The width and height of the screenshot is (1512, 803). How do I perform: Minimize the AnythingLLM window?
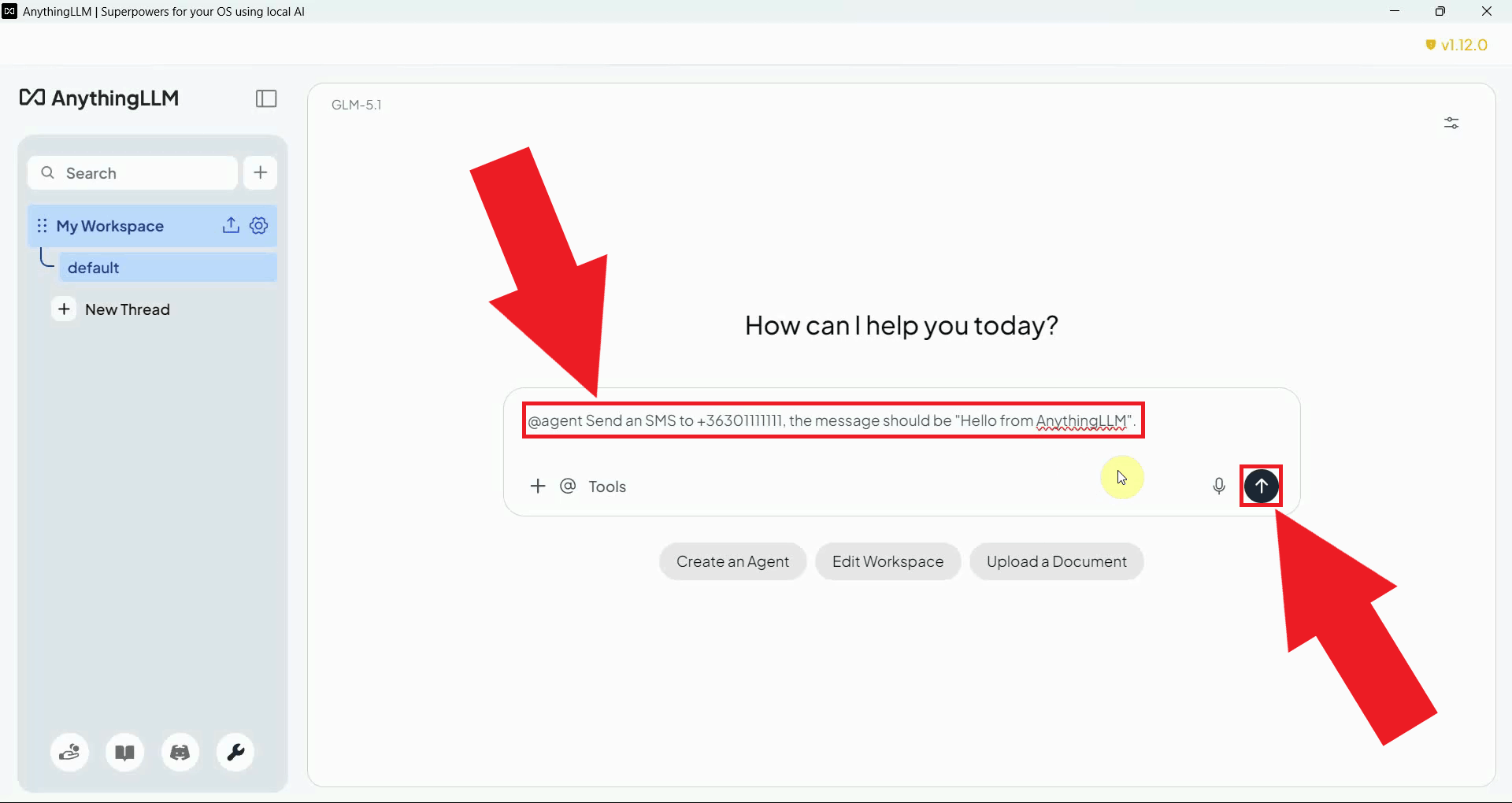[1395, 11]
